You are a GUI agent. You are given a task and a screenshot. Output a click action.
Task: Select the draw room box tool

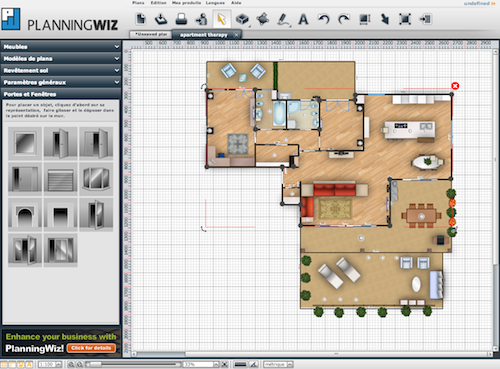pyautogui.click(x=242, y=19)
